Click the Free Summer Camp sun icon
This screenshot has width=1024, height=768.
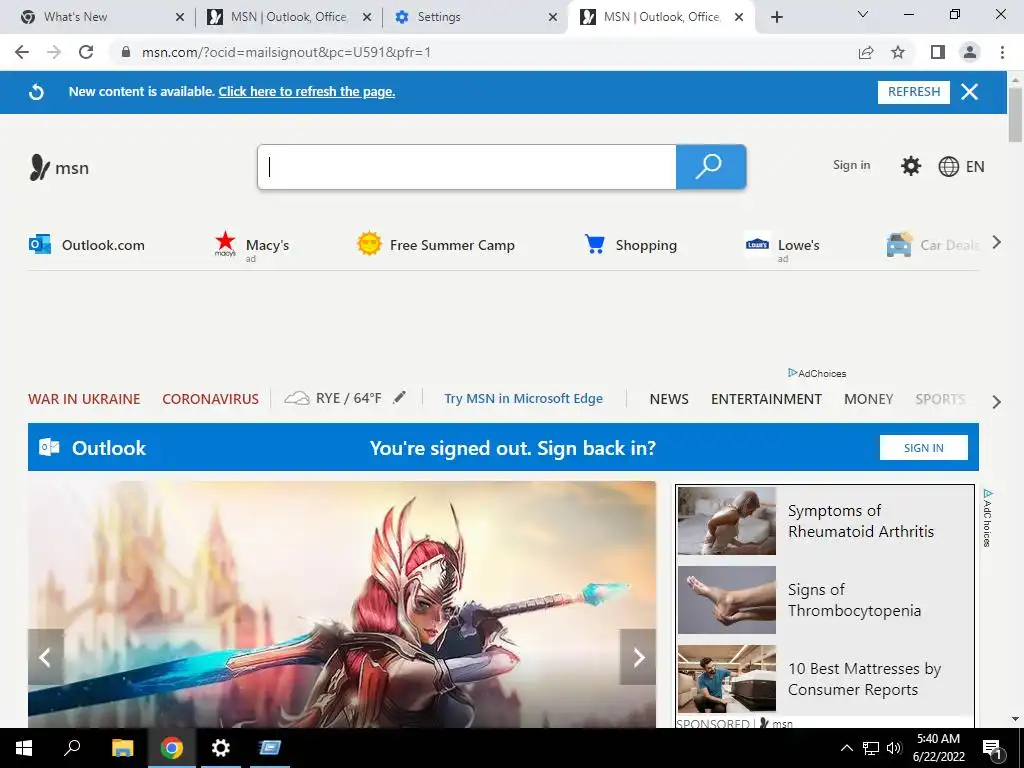369,244
